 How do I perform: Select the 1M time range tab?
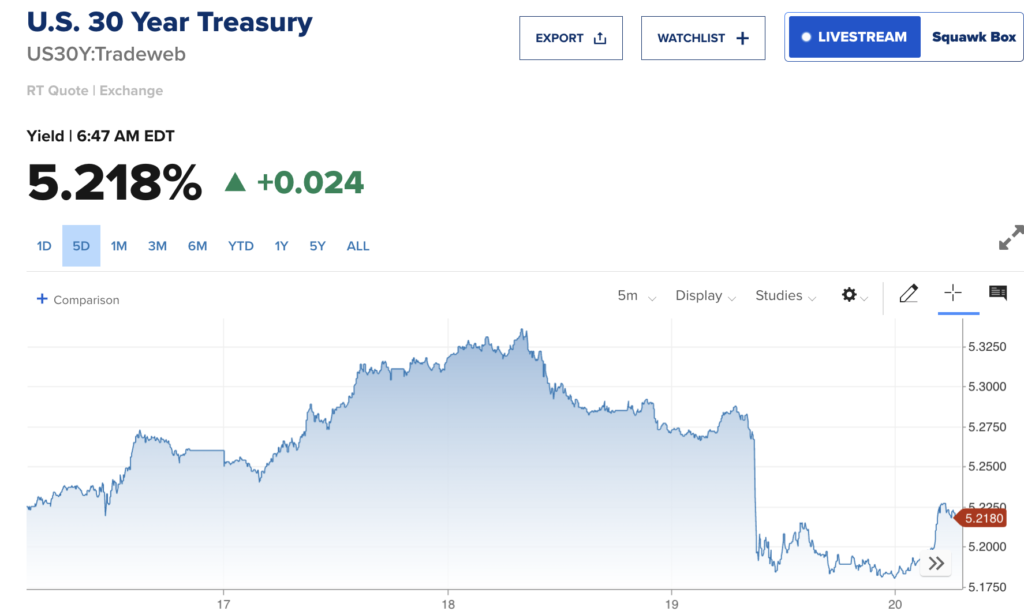click(119, 246)
